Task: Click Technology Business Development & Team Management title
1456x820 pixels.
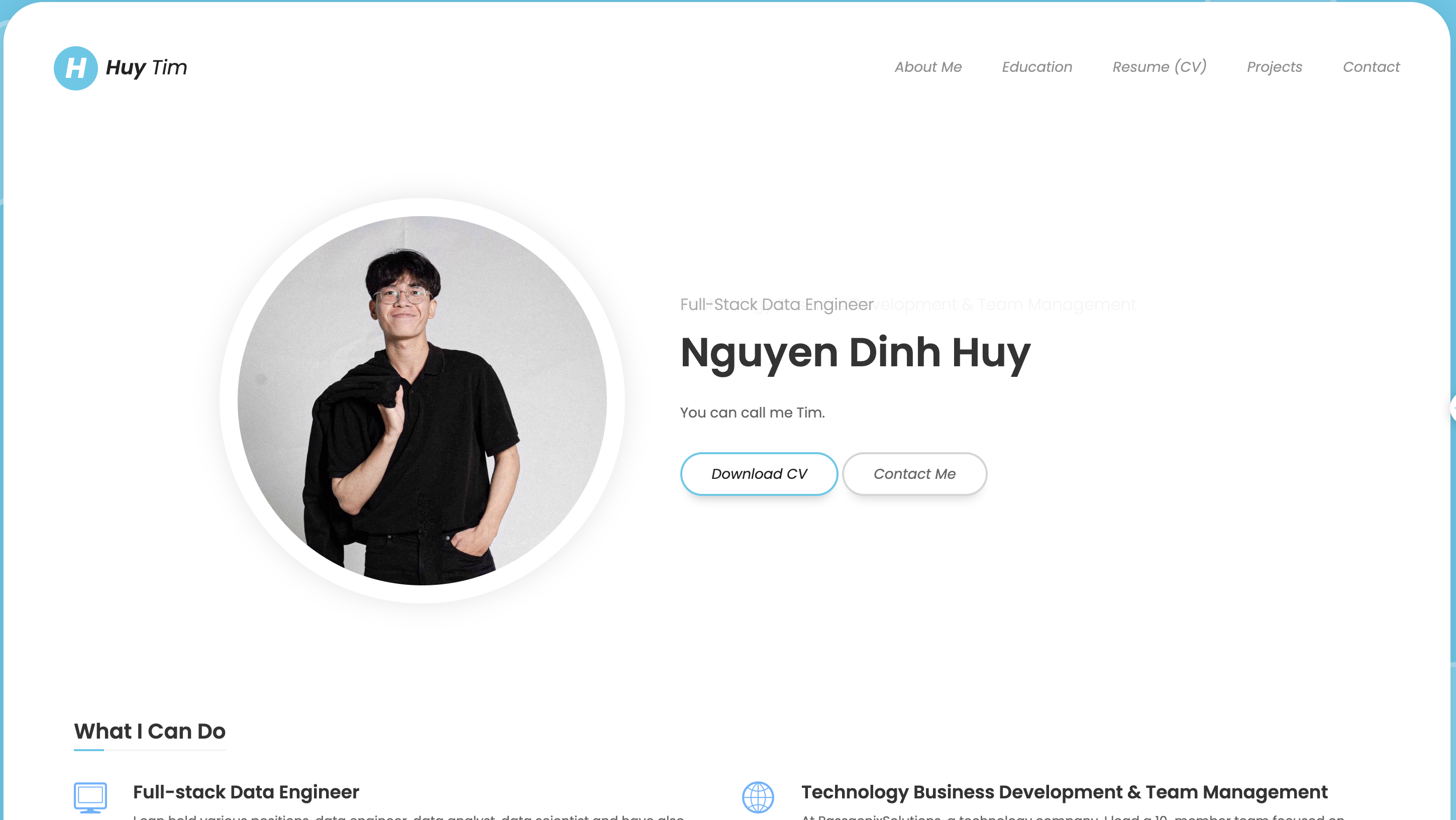Action: (1064, 792)
